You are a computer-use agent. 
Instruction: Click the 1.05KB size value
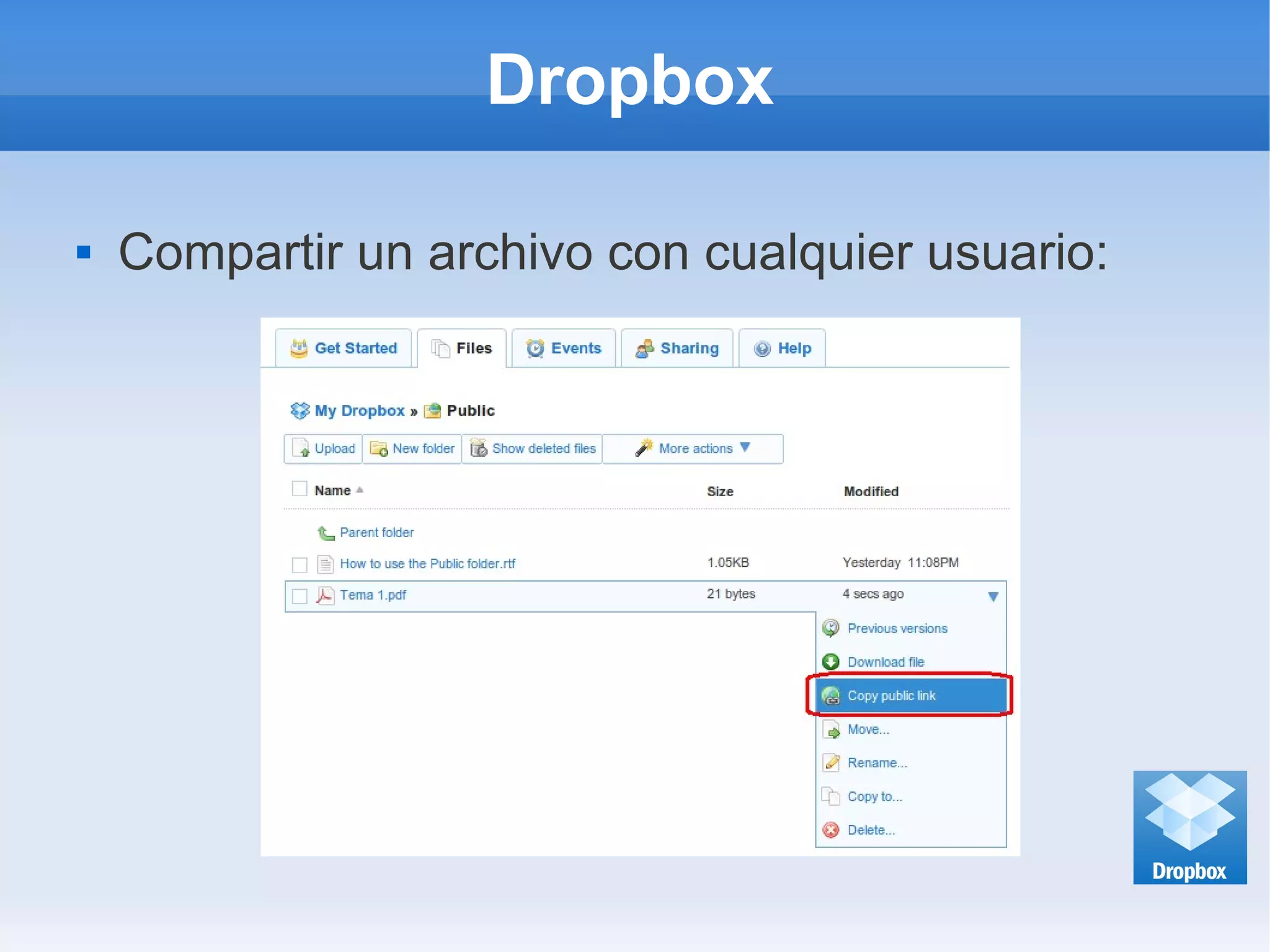pos(728,563)
